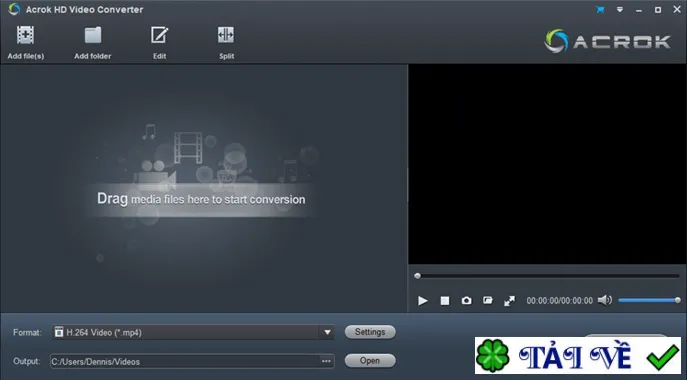Click the Open output folder button
Viewport: 687px width, 380px height.
coord(370,360)
